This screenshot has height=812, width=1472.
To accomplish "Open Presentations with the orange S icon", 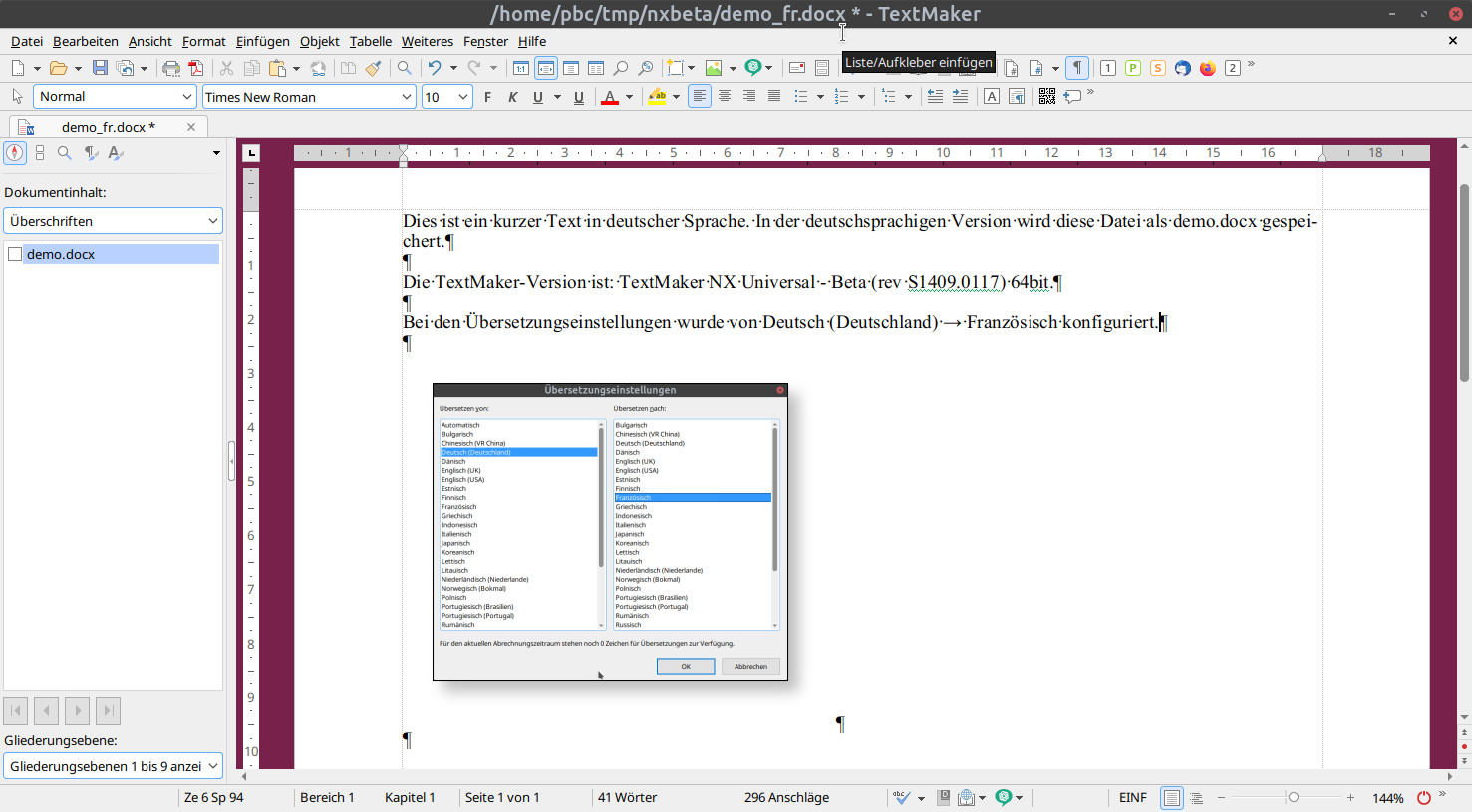I will tap(1158, 68).
